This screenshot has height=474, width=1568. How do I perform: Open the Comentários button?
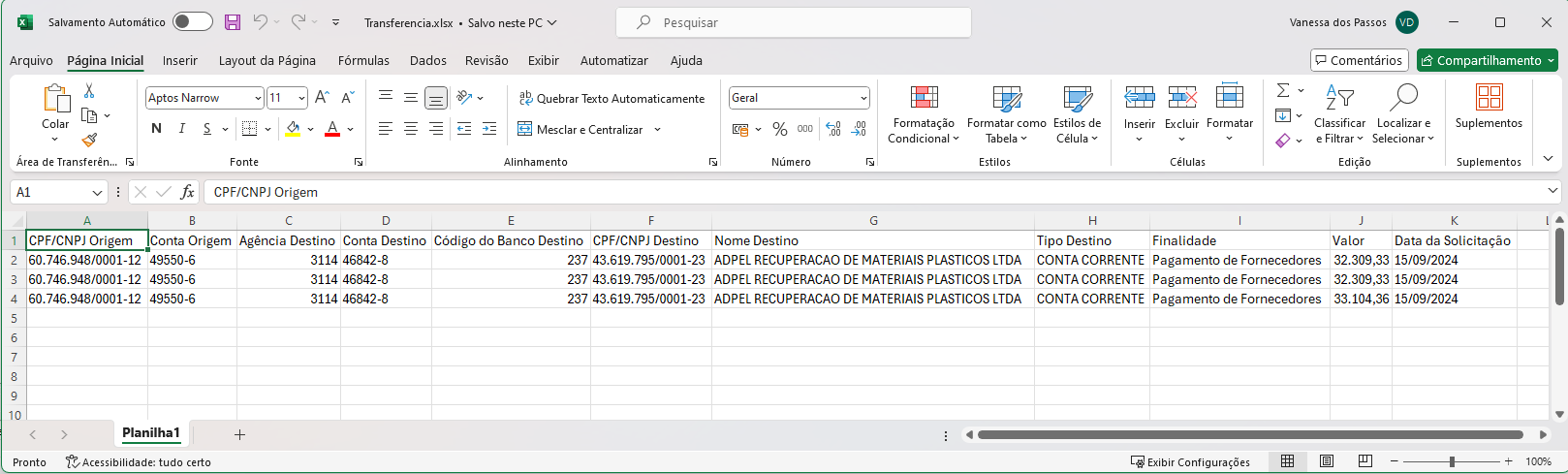1358,60
